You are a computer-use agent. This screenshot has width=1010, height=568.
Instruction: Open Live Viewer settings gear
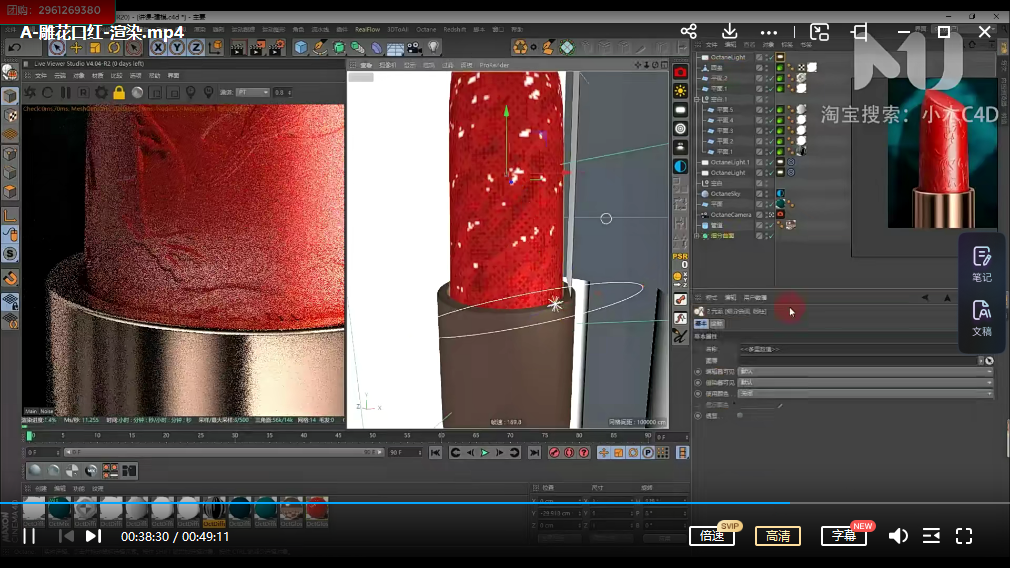[101, 93]
